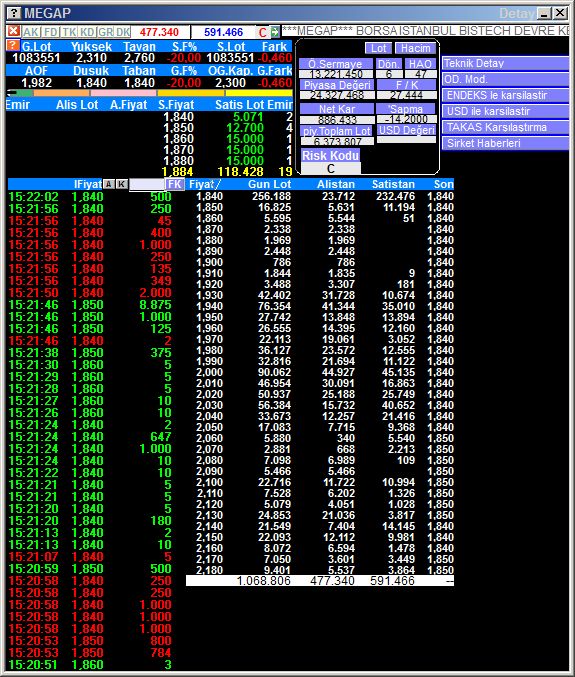The width and height of the screenshot is (575, 677).
Task: Switch to the Lot tab
Action: 379,48
